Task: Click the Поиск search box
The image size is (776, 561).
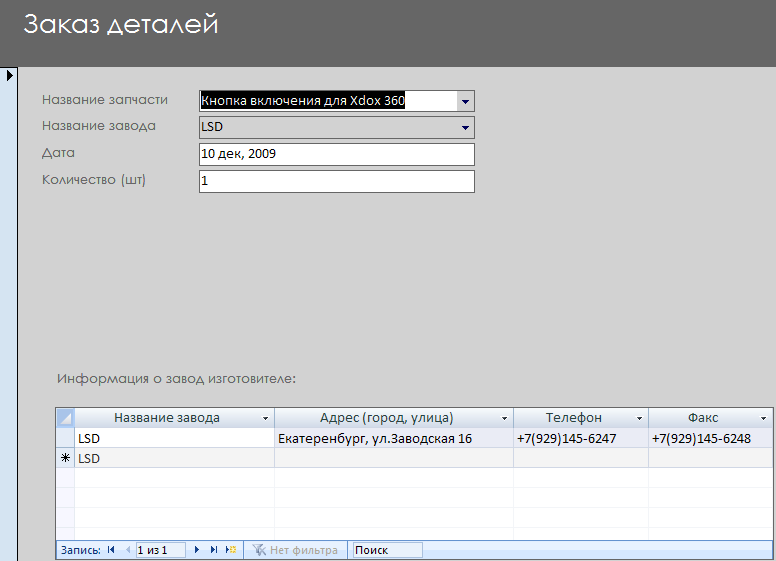Action: tap(388, 550)
